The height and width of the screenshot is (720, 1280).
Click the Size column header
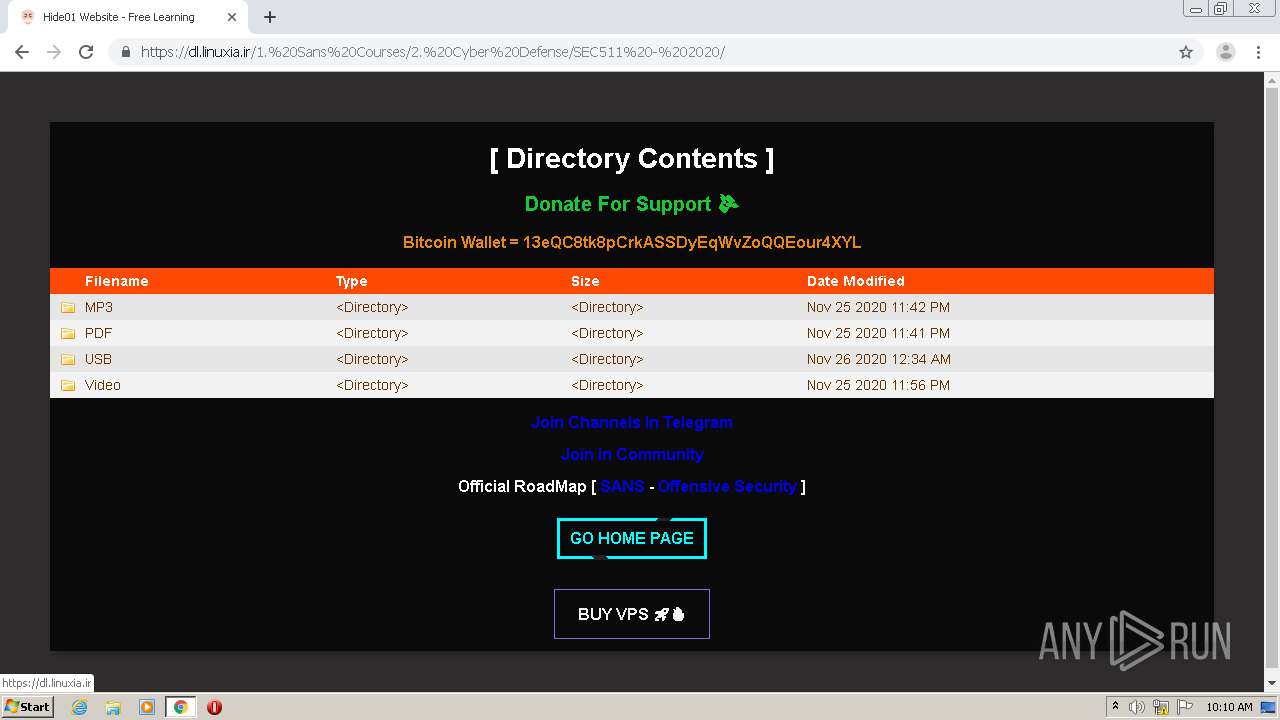tap(585, 281)
